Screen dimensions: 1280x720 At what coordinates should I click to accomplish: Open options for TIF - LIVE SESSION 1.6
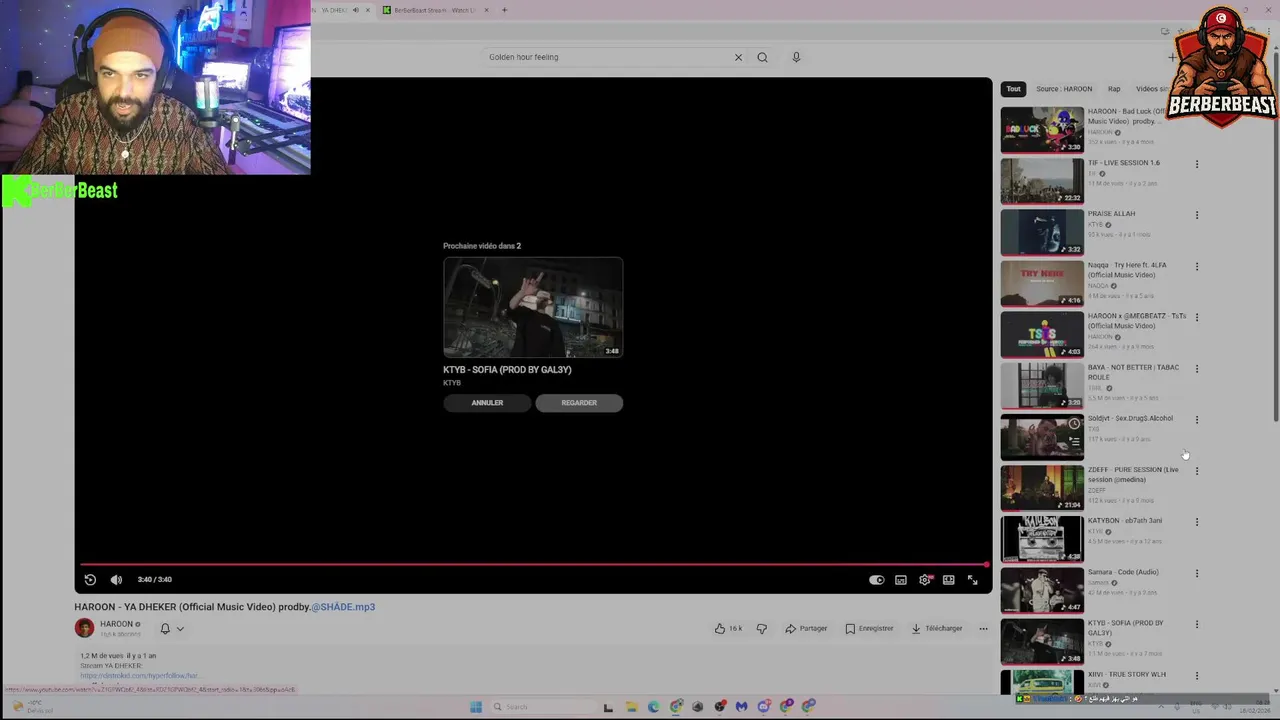[1196, 164]
